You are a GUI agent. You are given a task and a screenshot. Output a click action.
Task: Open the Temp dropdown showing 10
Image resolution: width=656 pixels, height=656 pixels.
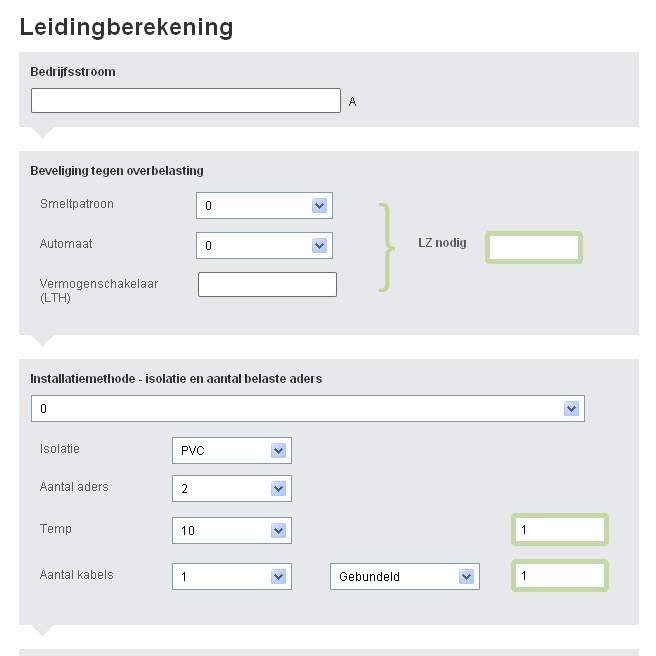click(231, 531)
